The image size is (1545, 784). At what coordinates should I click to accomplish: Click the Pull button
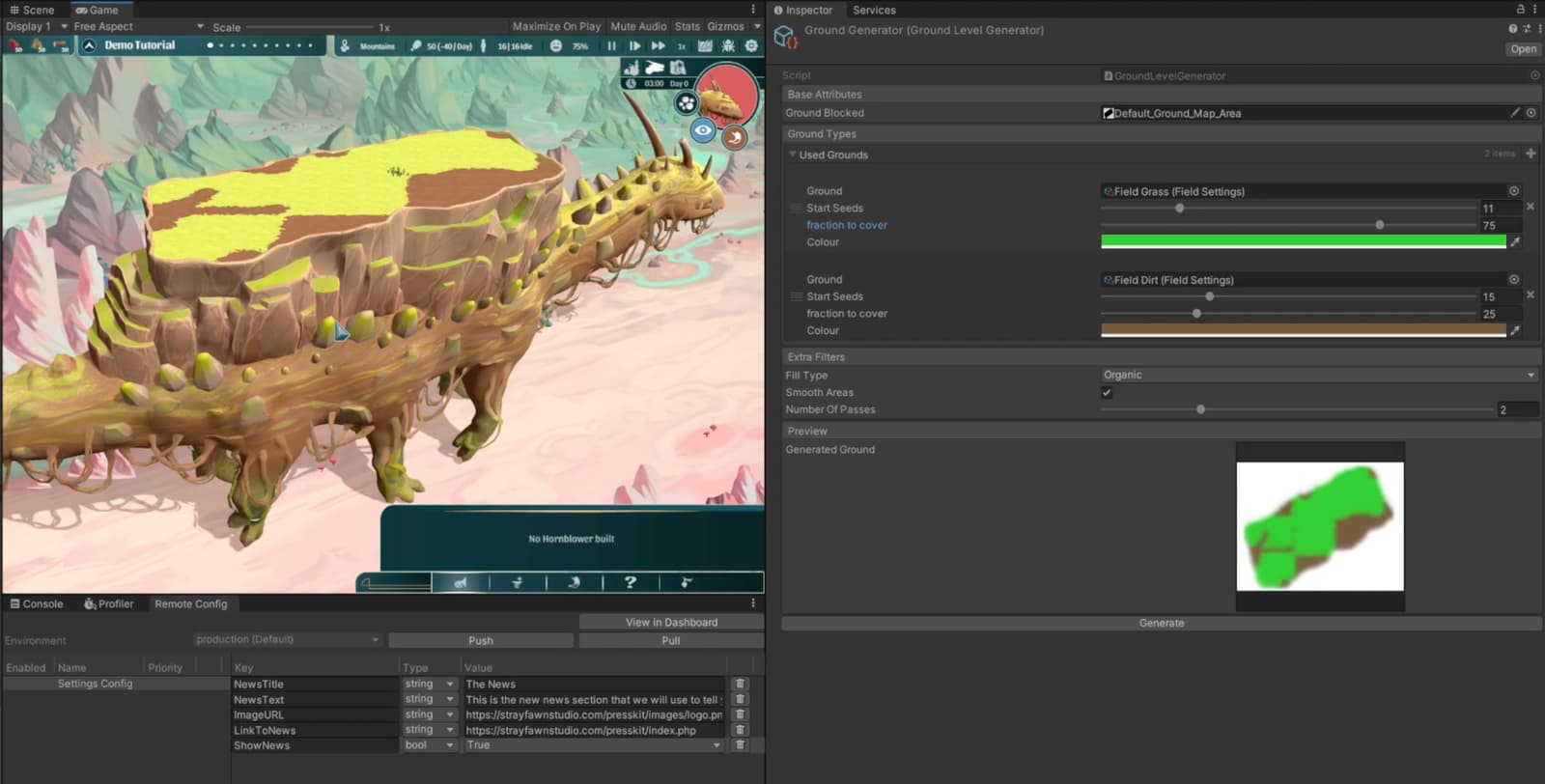(x=671, y=640)
